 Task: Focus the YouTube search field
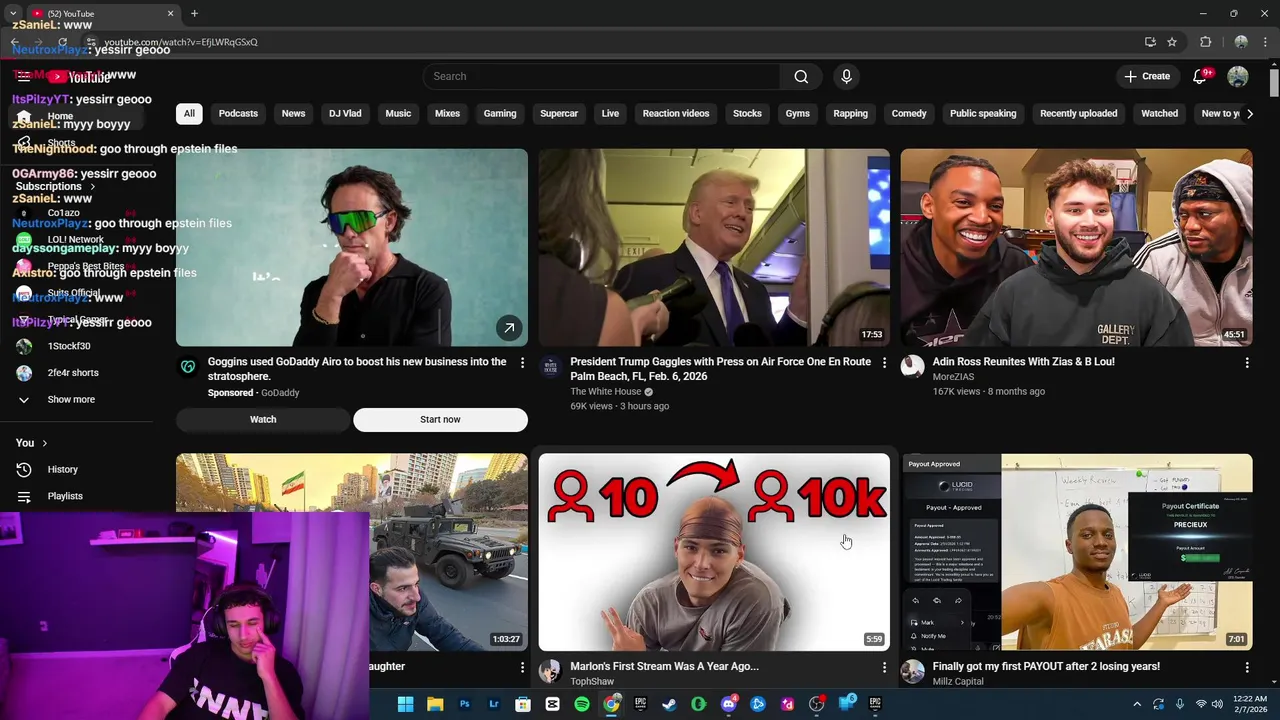[602, 76]
